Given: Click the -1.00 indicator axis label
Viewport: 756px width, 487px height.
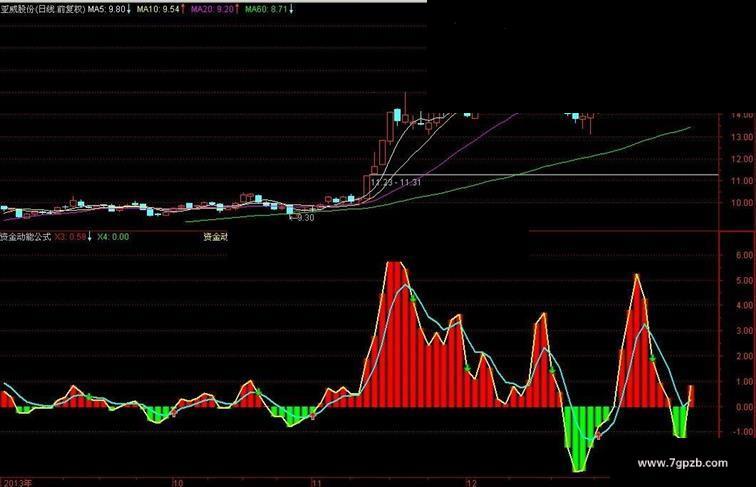Looking at the screenshot, I should [x=742, y=432].
